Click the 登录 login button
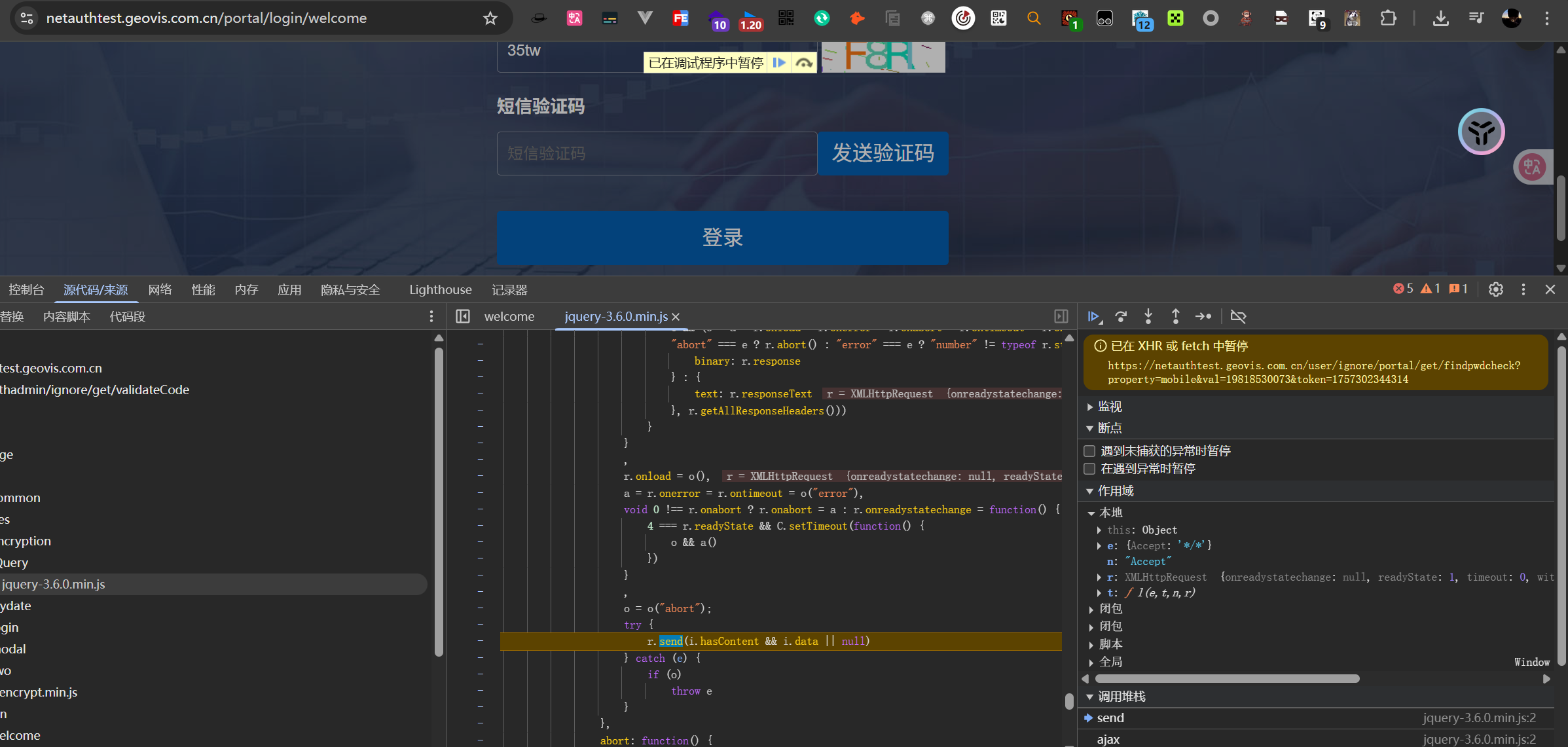Image resolution: width=1568 pixels, height=747 pixels. 722,238
